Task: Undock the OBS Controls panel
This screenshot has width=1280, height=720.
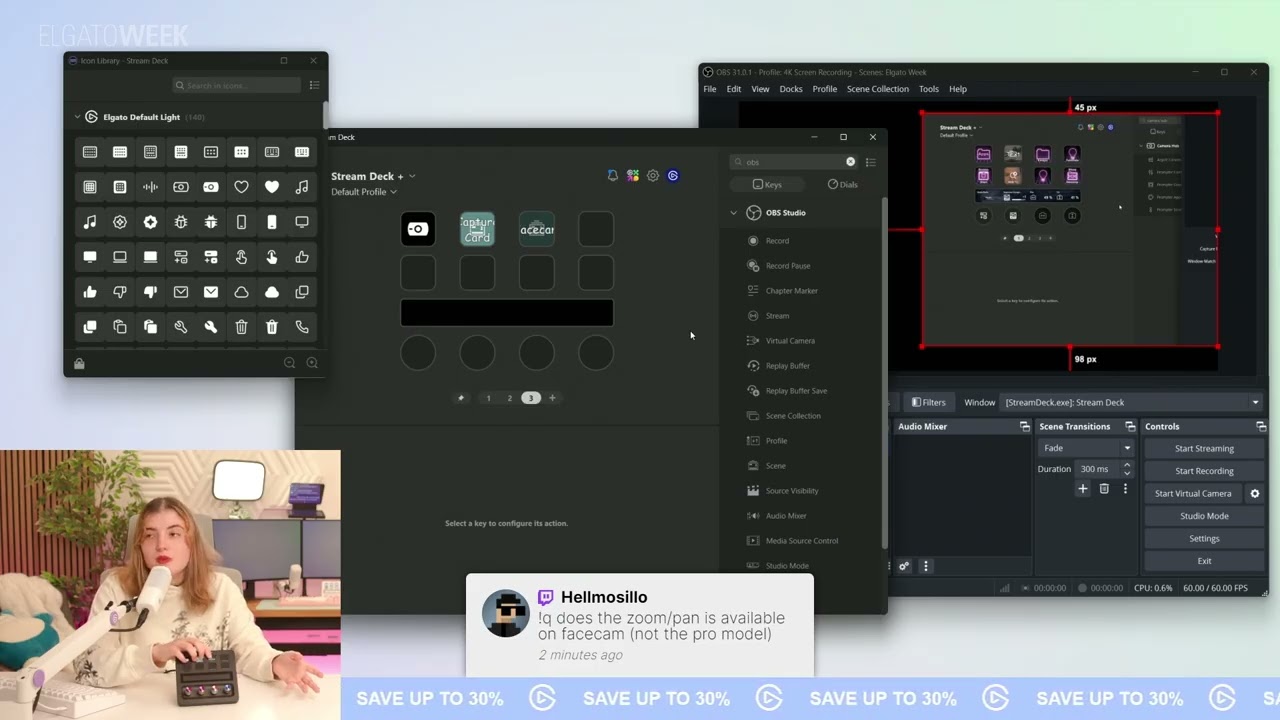Action: tap(1260, 426)
